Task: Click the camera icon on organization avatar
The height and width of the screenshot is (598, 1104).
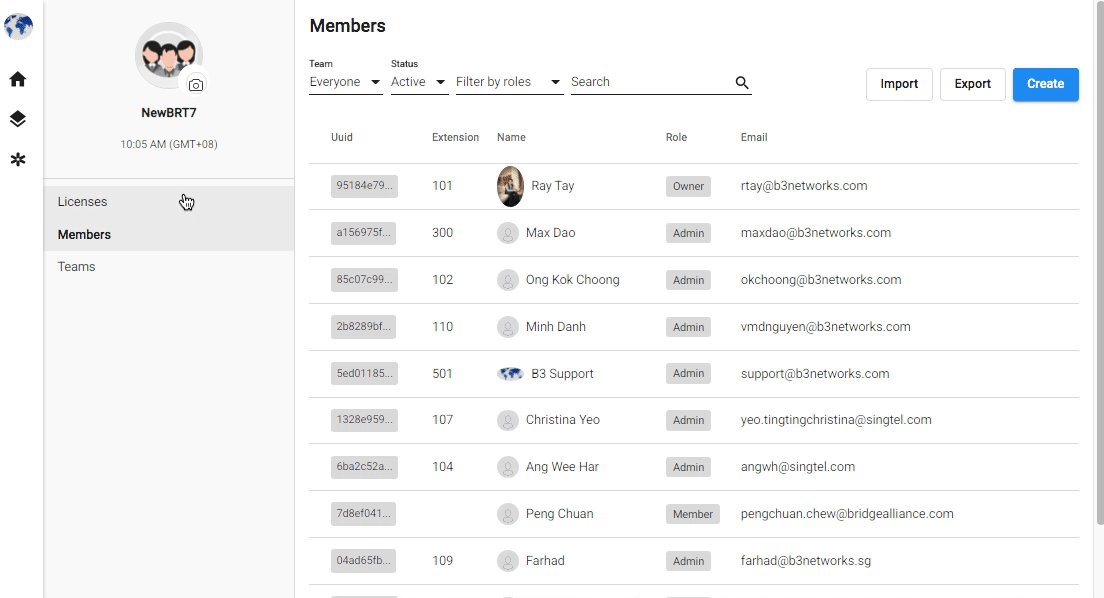Action: pyautogui.click(x=196, y=85)
